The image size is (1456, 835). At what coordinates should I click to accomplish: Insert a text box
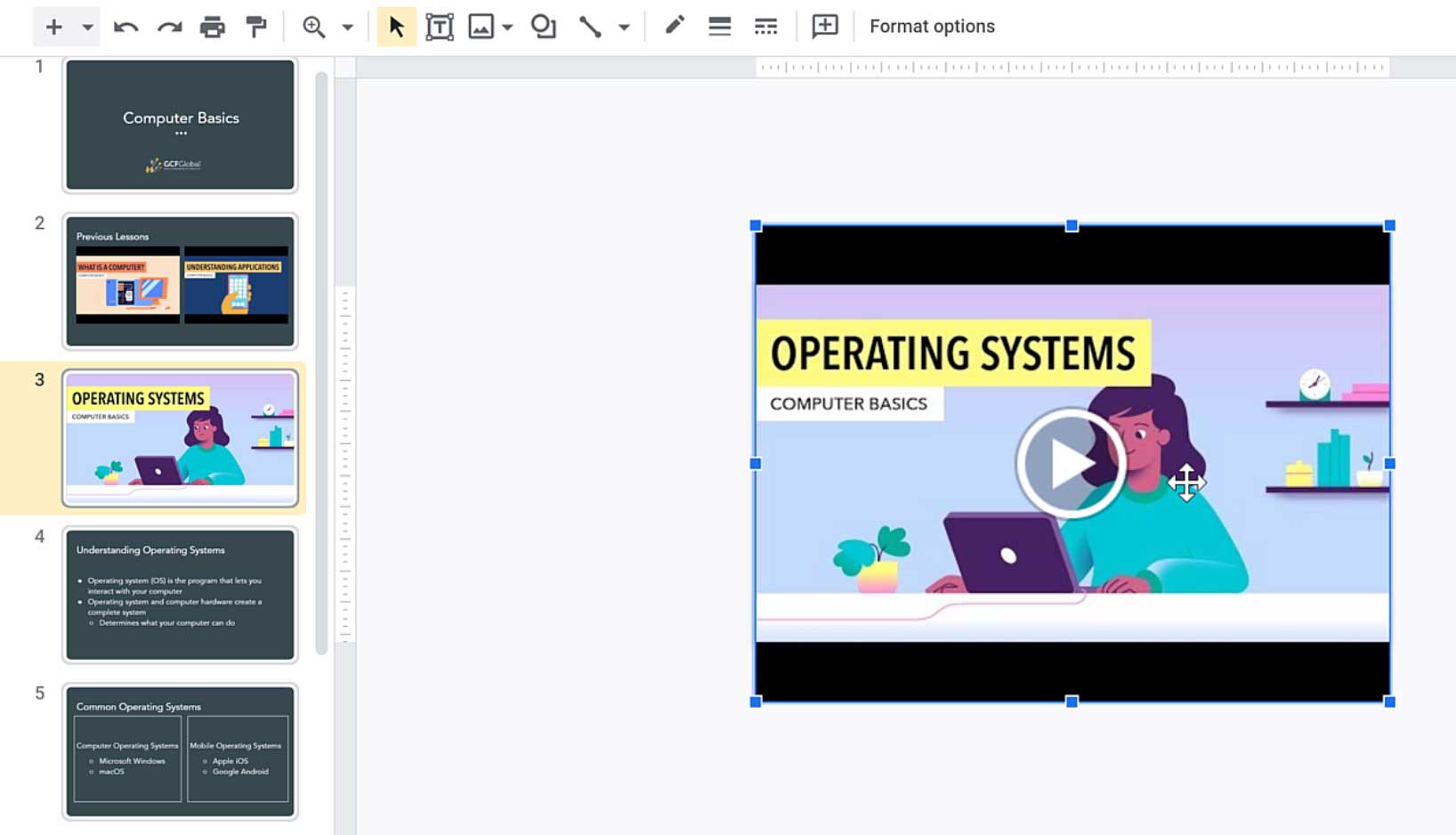coord(439,26)
